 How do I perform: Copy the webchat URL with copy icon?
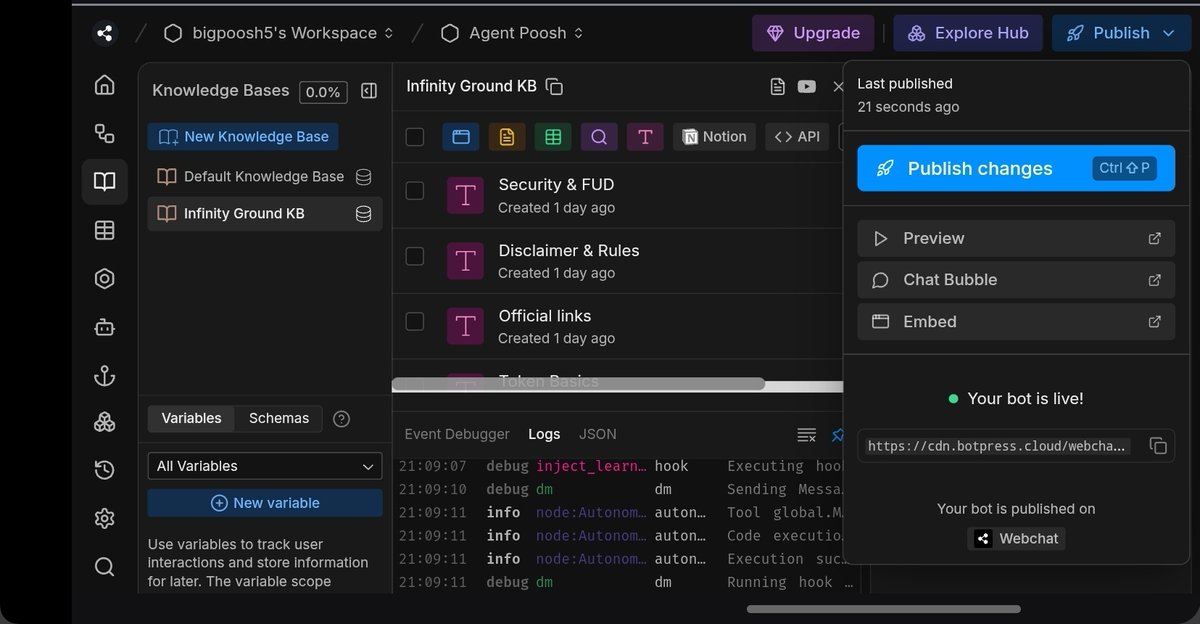1158,446
